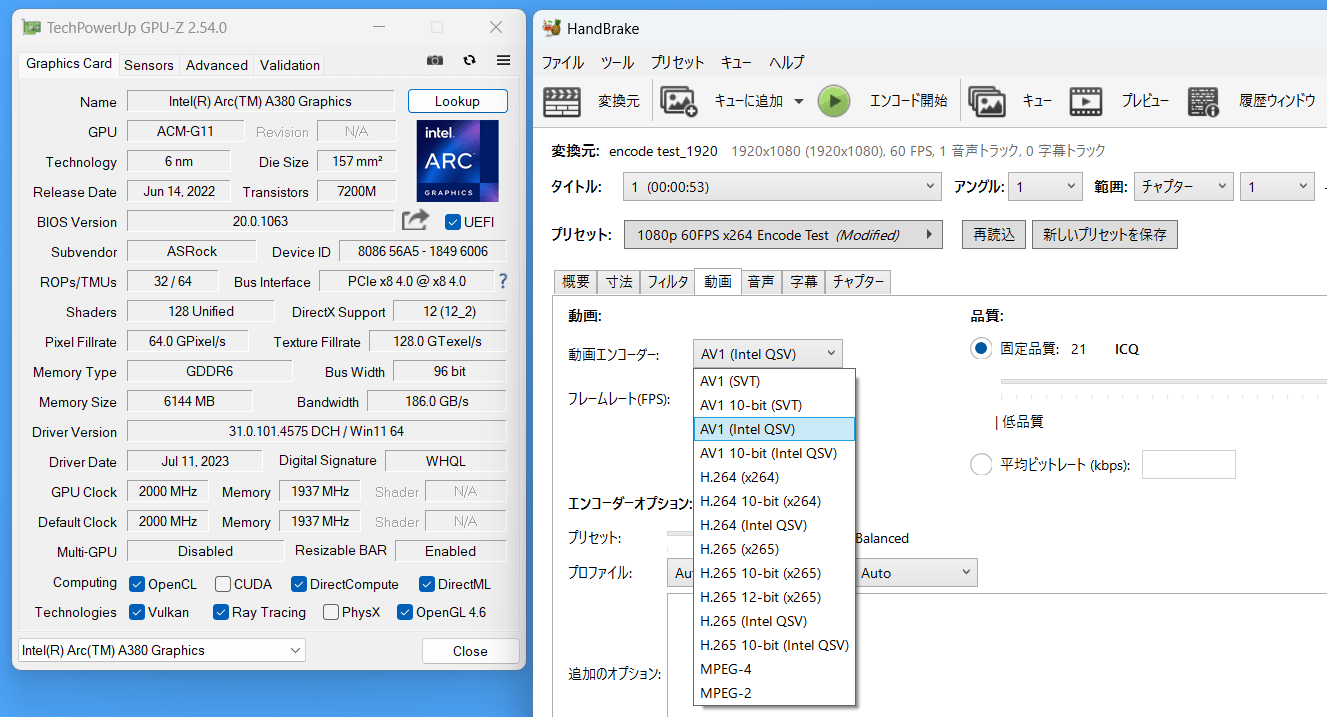Toggle the DirectCompute checkbox
The width and height of the screenshot is (1327, 717).
pyautogui.click(x=298, y=584)
